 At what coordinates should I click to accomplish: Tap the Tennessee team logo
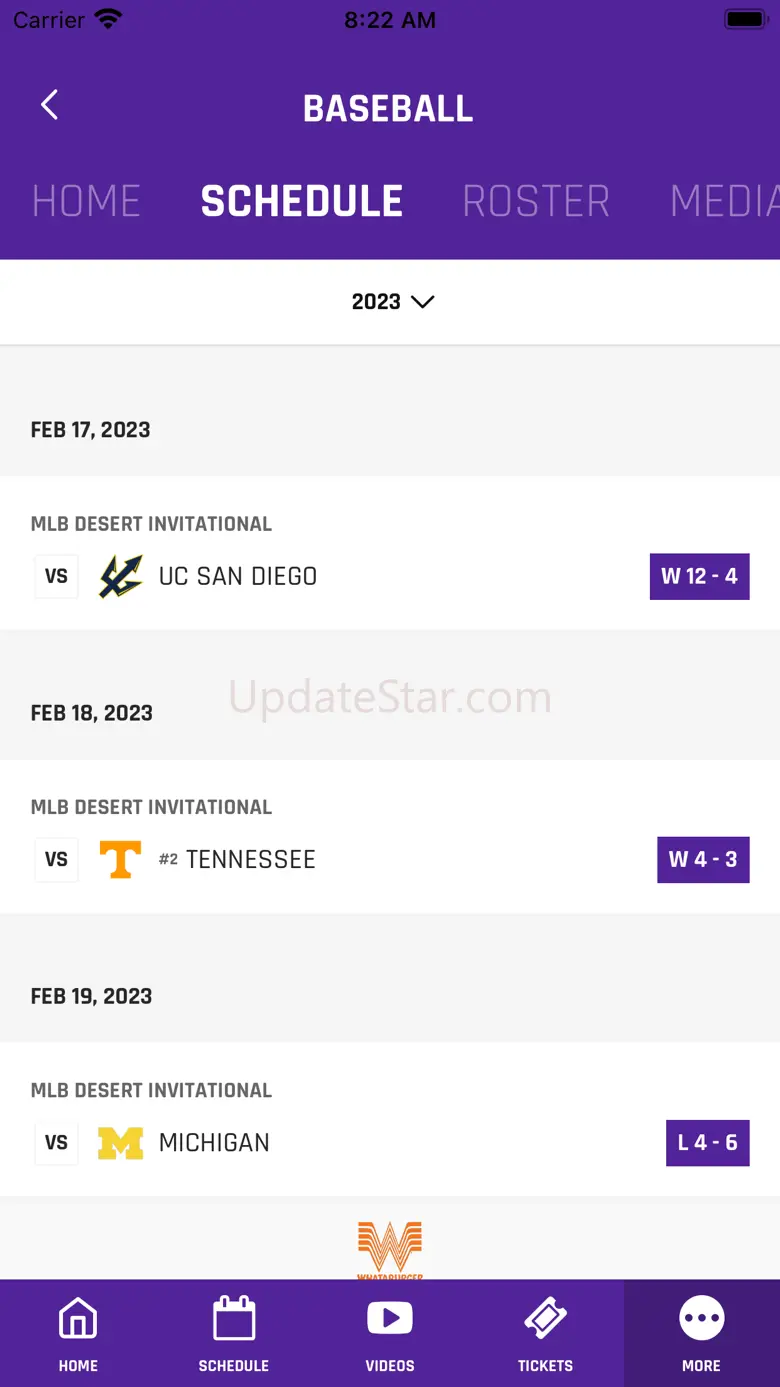tap(120, 860)
